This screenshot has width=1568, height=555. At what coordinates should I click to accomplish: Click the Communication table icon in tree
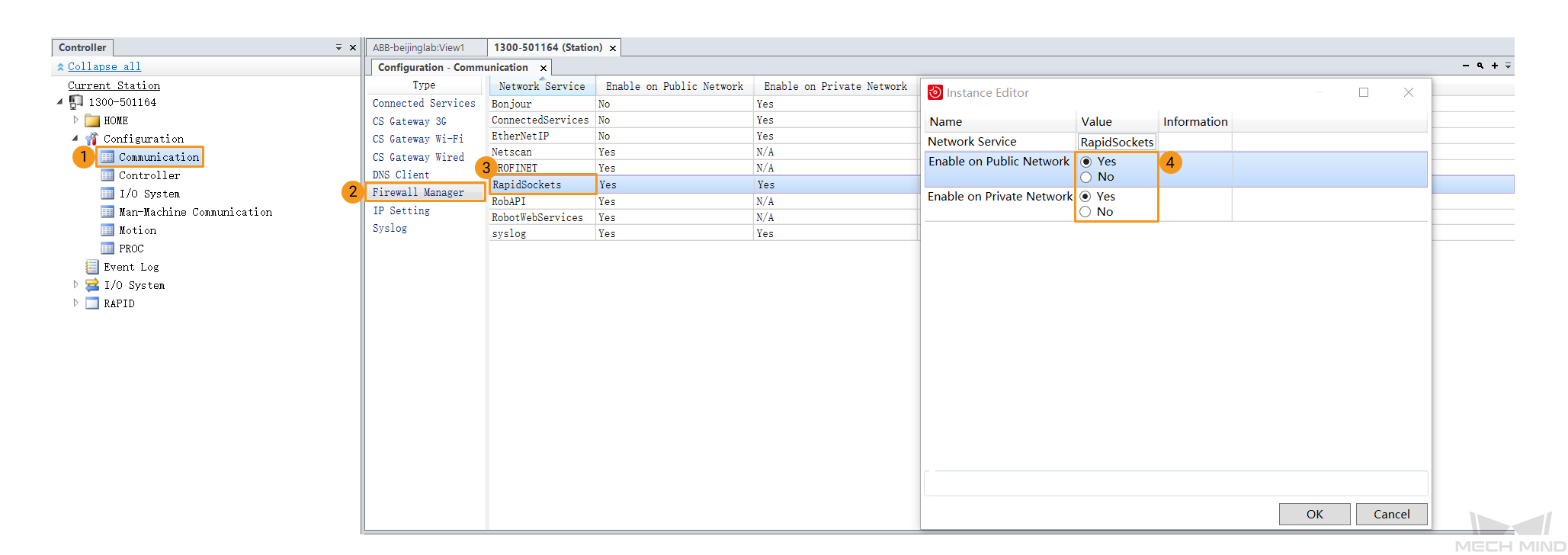click(x=107, y=157)
